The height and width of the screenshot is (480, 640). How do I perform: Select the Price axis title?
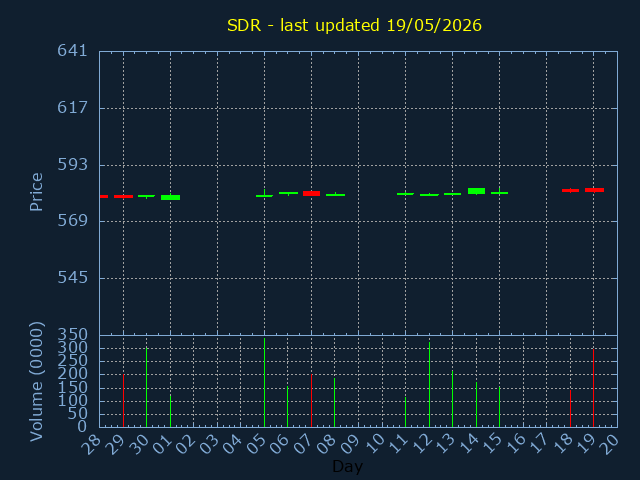click(x=36, y=192)
